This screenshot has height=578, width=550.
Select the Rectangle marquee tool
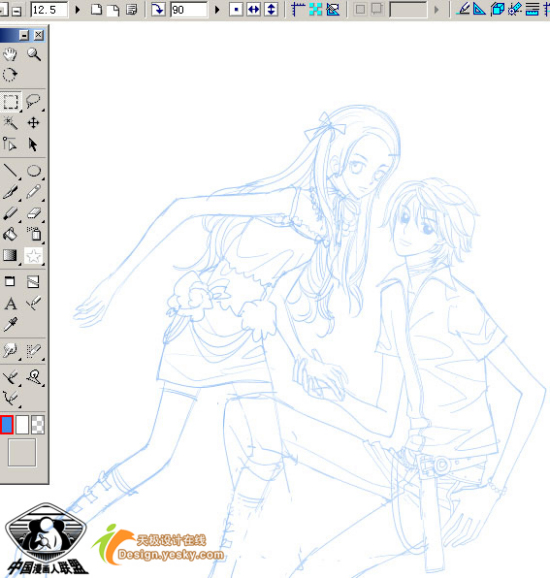10,102
